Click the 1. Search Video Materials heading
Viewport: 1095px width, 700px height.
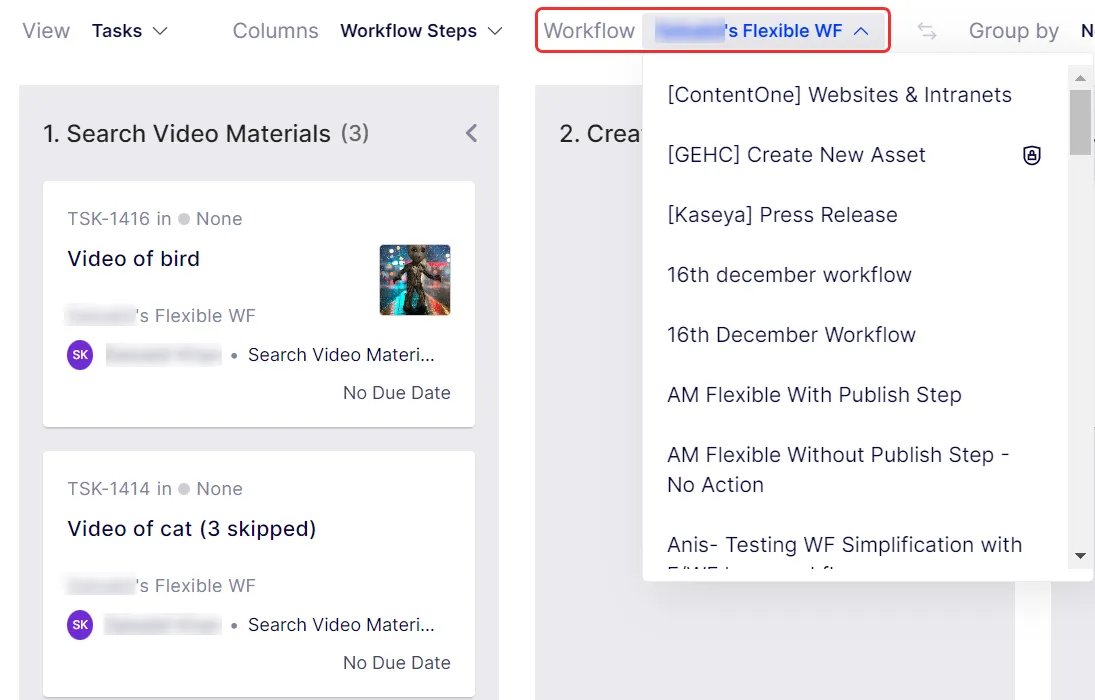coord(186,133)
